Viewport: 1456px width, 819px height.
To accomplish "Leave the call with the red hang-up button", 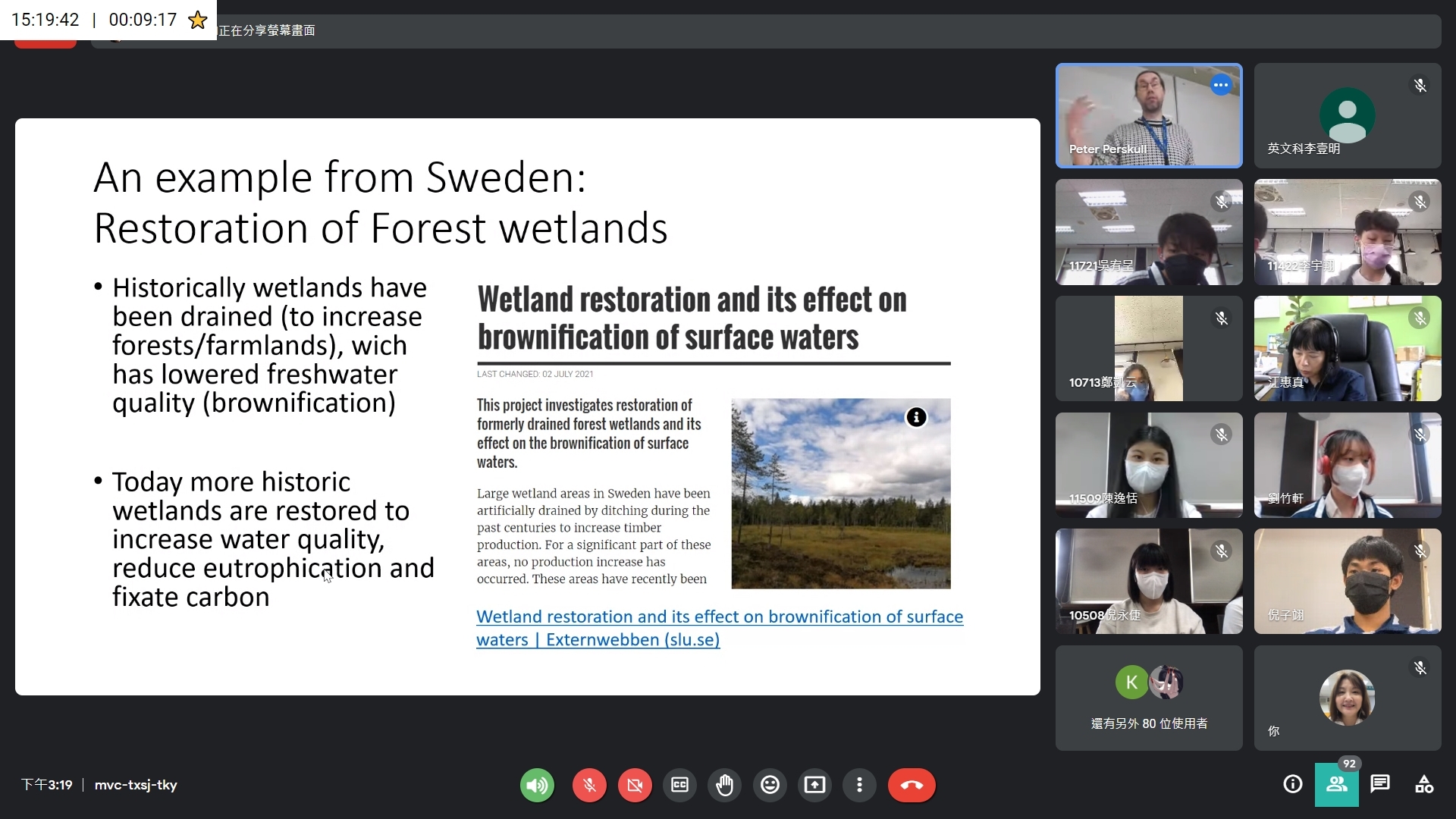I will (912, 785).
